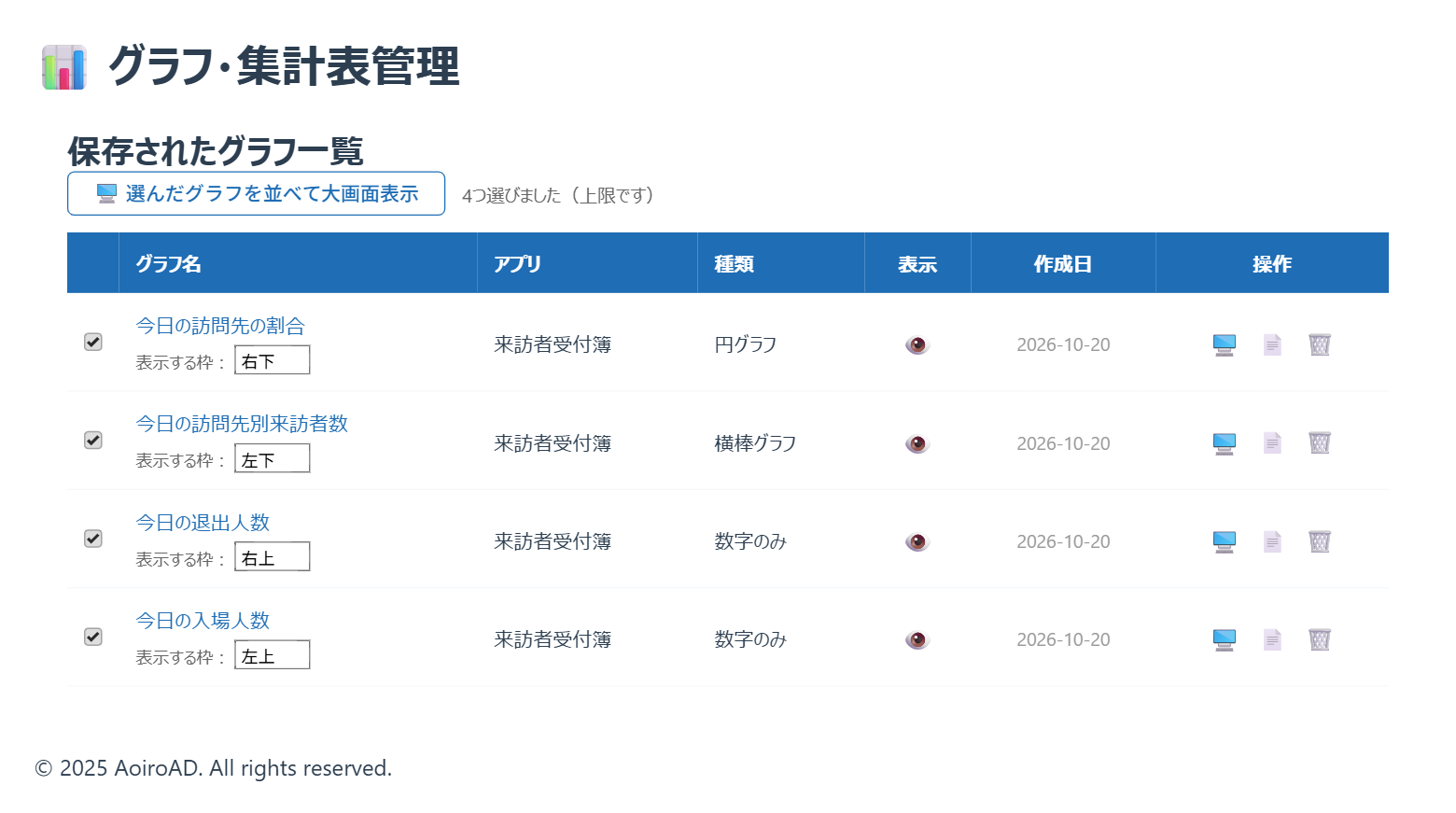1456x813 pixels.
Task: Click the document icon for 今日の訪問先の割合
Action: coord(1272,344)
